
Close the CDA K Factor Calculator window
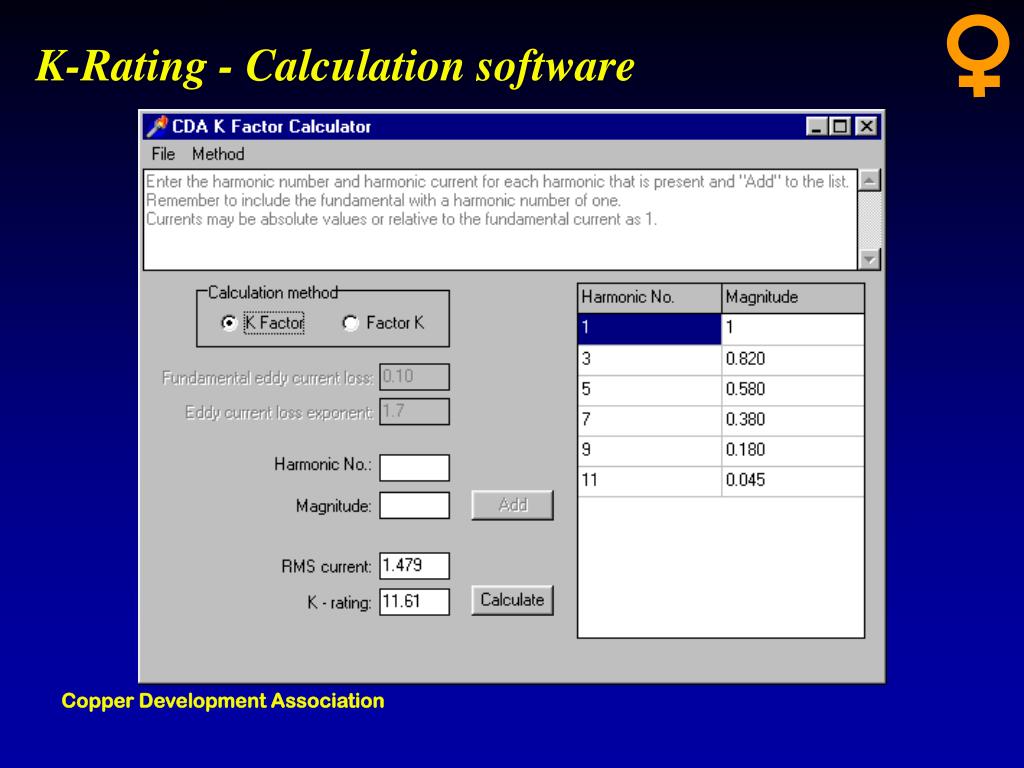coord(866,126)
